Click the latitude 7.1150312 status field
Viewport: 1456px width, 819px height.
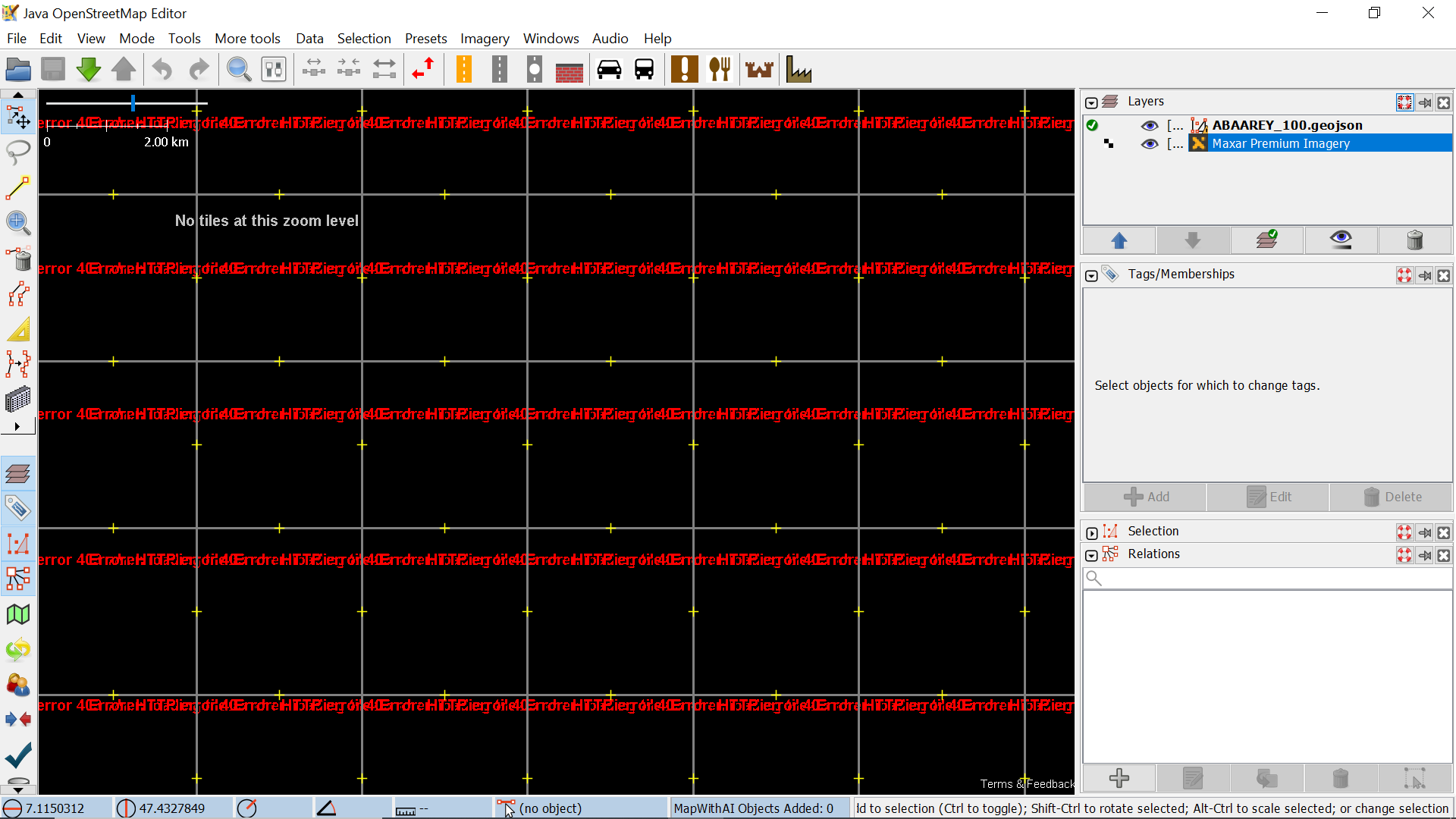click(55, 808)
